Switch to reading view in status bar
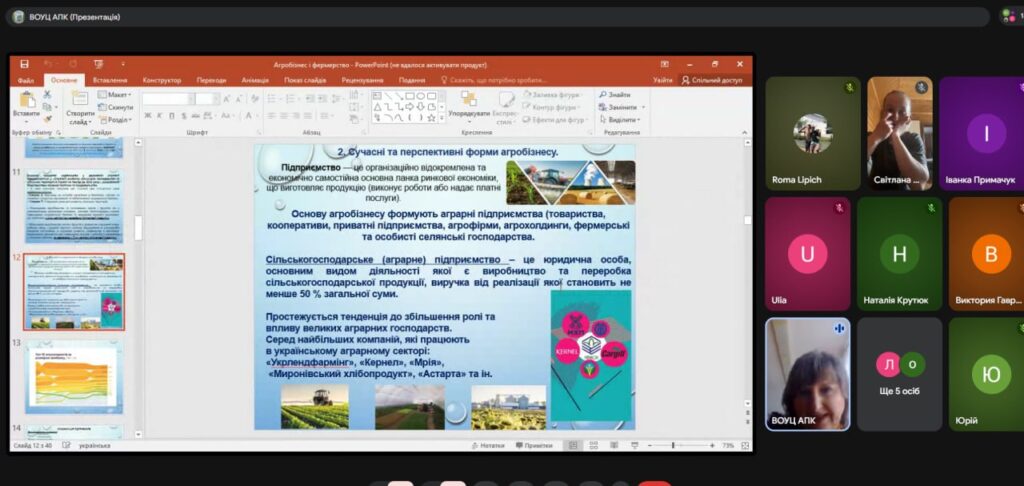Image resolution: width=1024 pixels, height=486 pixels. [x=614, y=446]
